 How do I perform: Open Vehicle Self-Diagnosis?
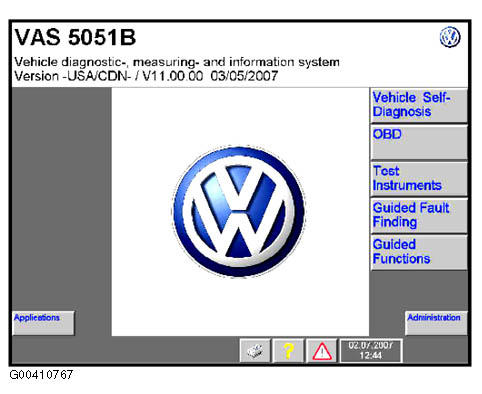click(419, 105)
